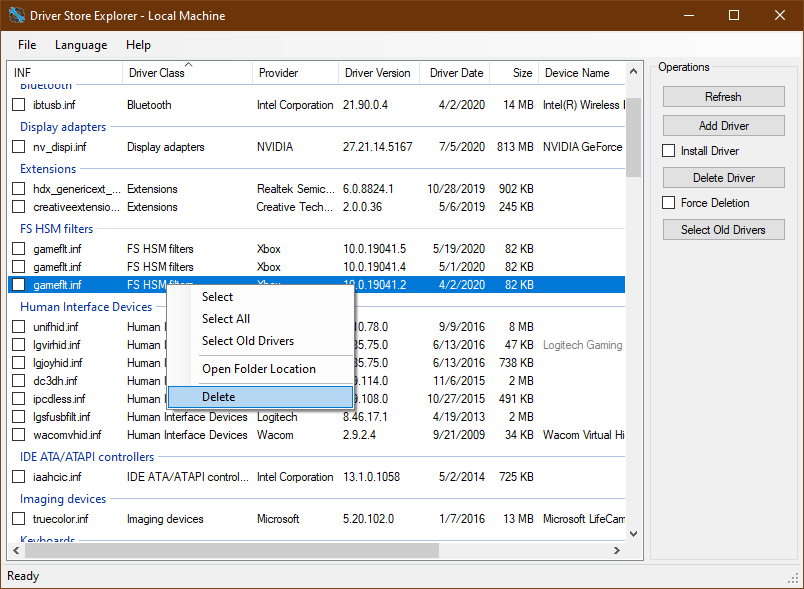804x589 pixels.
Task: Sort drivers by the Driver Date column
Action: [x=455, y=72]
